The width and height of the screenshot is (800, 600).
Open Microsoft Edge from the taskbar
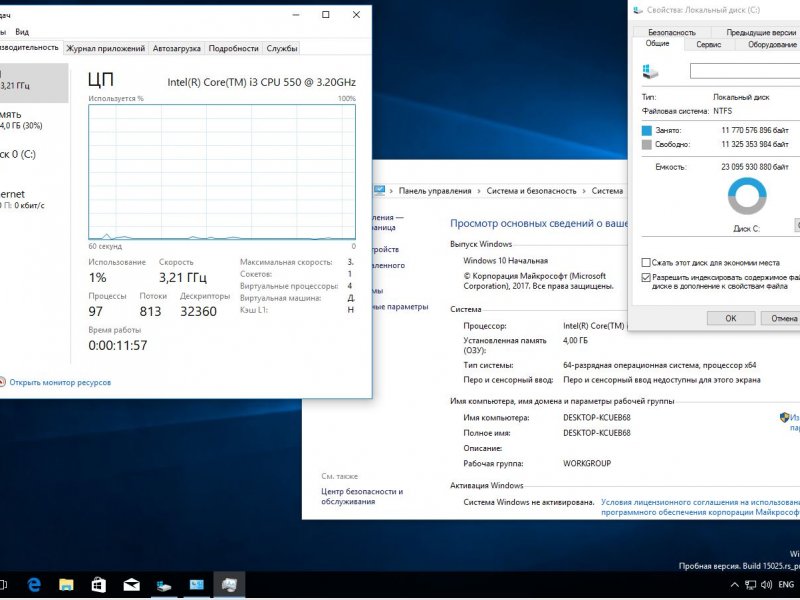coord(34,585)
